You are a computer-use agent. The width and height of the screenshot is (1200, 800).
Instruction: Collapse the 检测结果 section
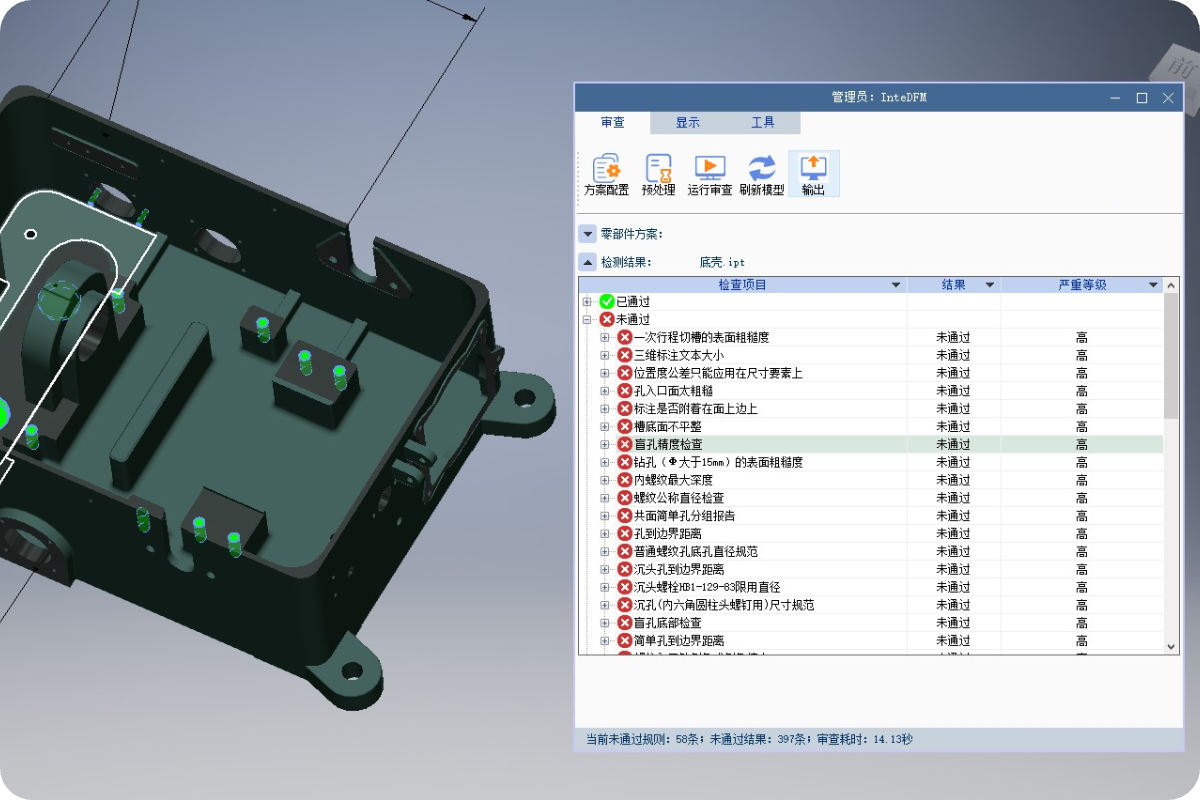[x=587, y=262]
